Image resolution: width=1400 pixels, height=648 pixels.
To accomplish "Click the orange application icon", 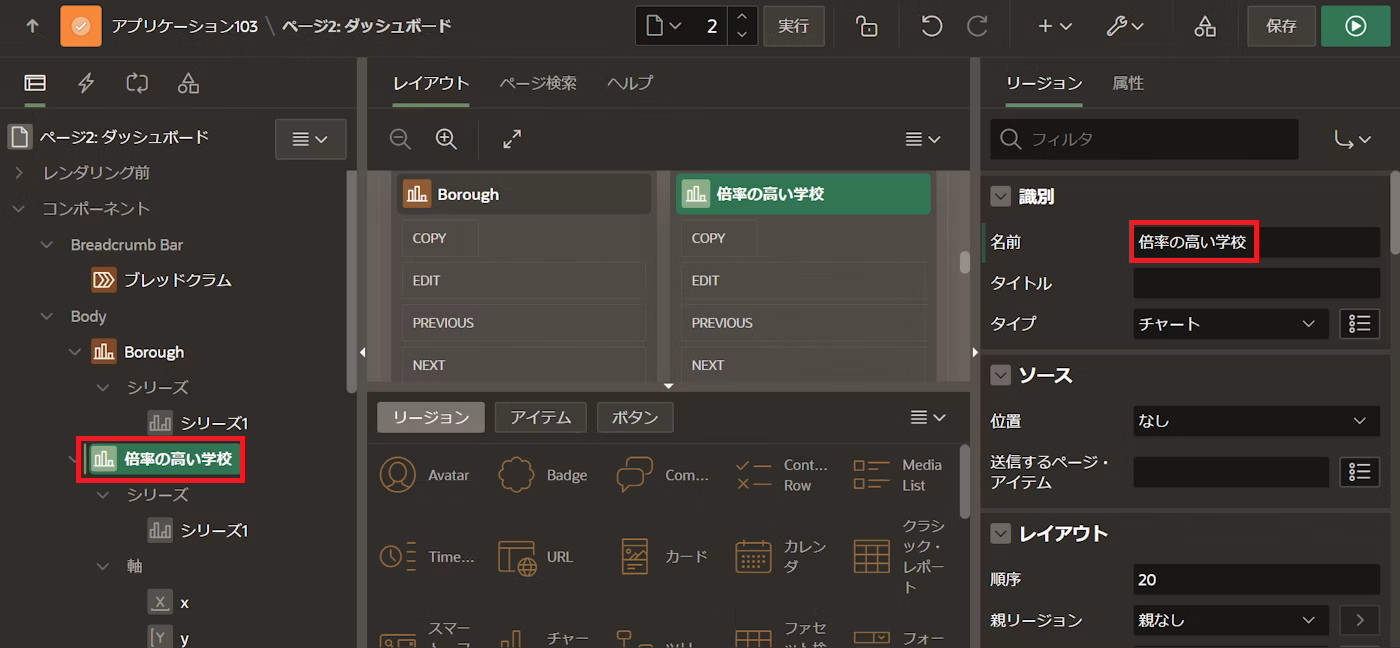I will point(81,26).
